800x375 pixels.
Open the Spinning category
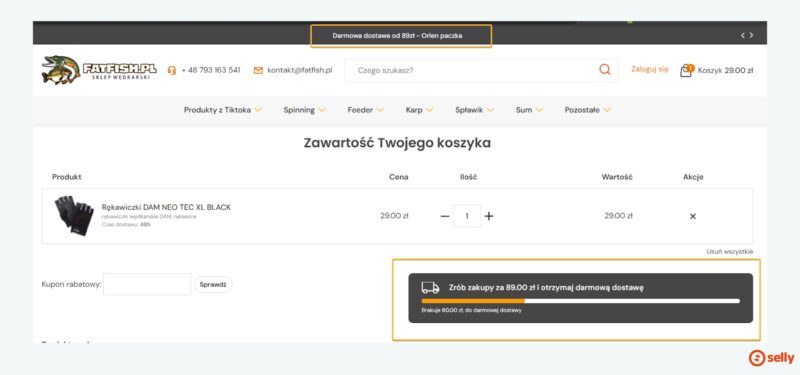pyautogui.click(x=299, y=110)
